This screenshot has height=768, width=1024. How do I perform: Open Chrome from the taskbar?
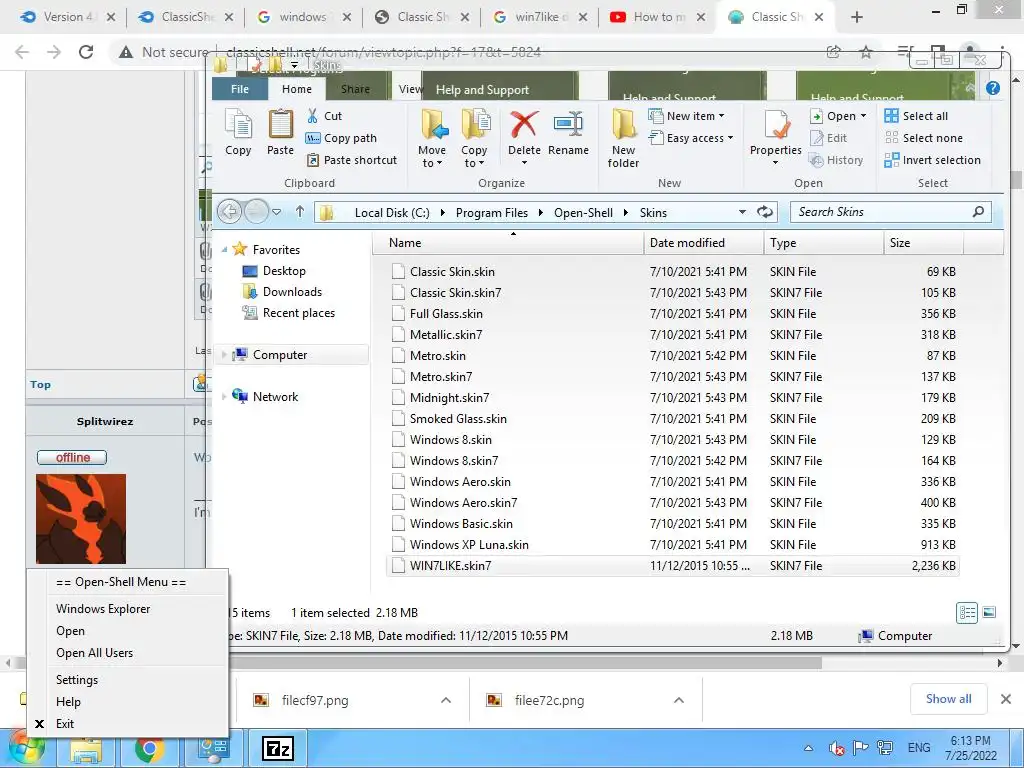point(150,749)
